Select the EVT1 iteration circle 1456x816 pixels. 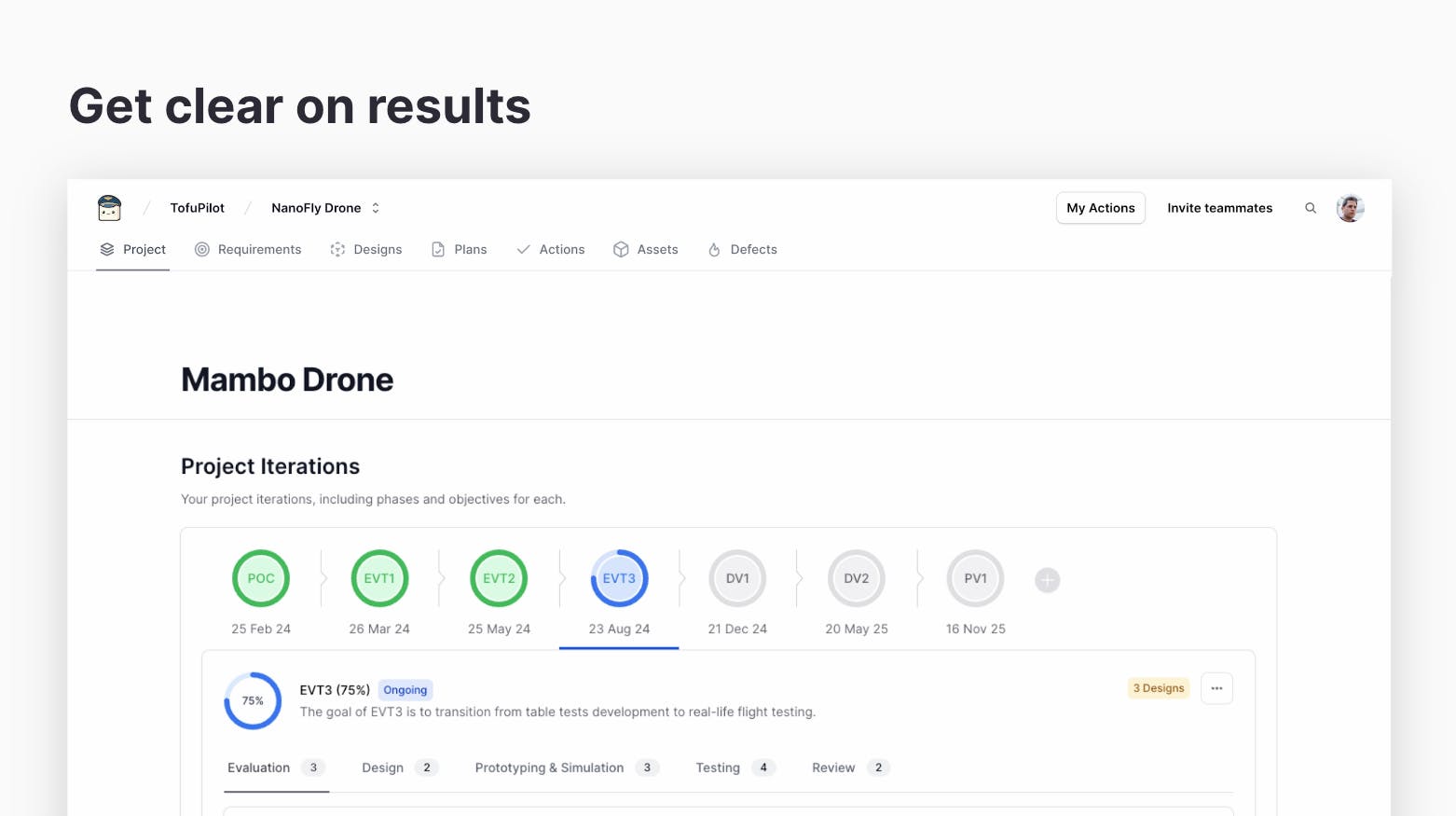379,578
